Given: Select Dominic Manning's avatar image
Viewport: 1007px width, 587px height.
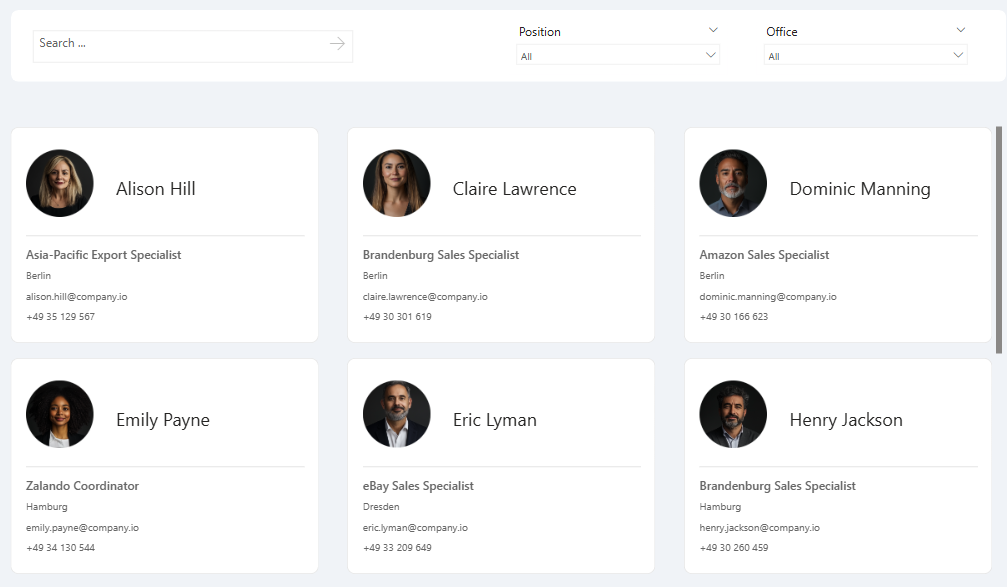Looking at the screenshot, I should tap(733, 183).
